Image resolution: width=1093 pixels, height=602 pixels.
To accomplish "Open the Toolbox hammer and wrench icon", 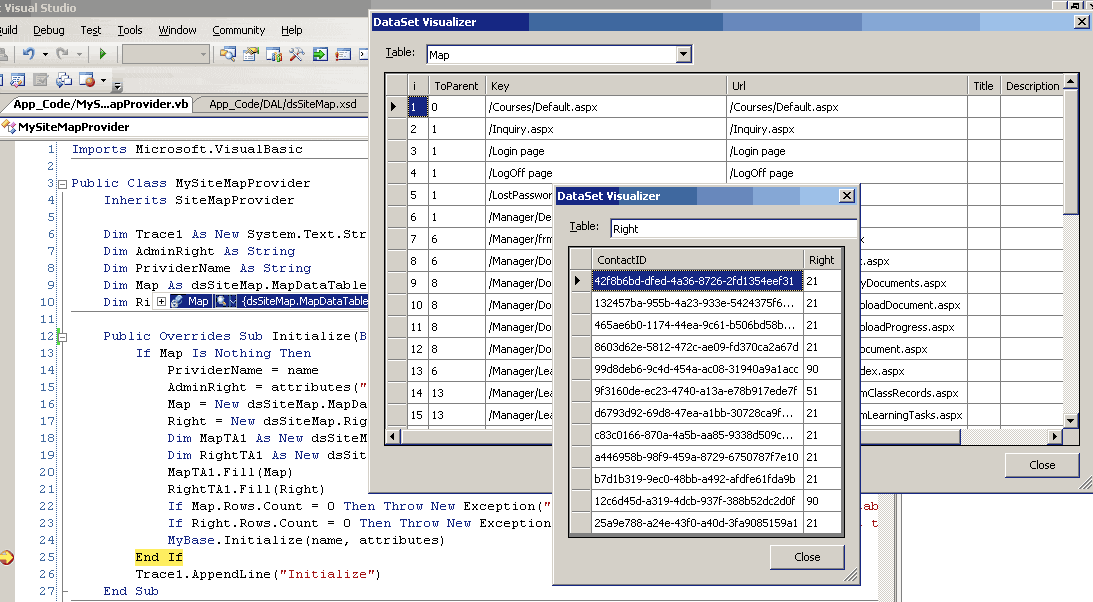I will (x=297, y=54).
